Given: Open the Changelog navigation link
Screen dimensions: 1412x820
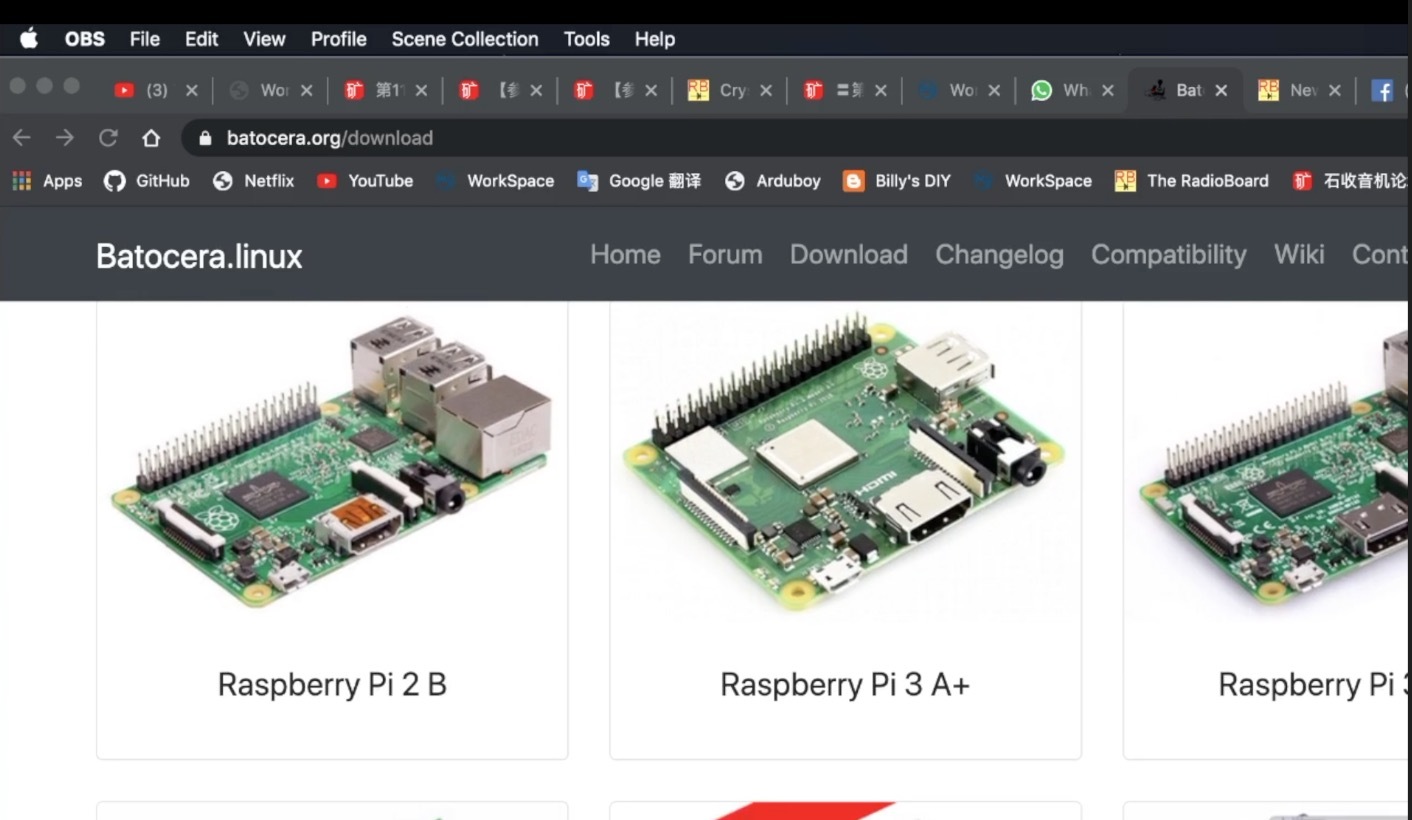Looking at the screenshot, I should [x=999, y=255].
